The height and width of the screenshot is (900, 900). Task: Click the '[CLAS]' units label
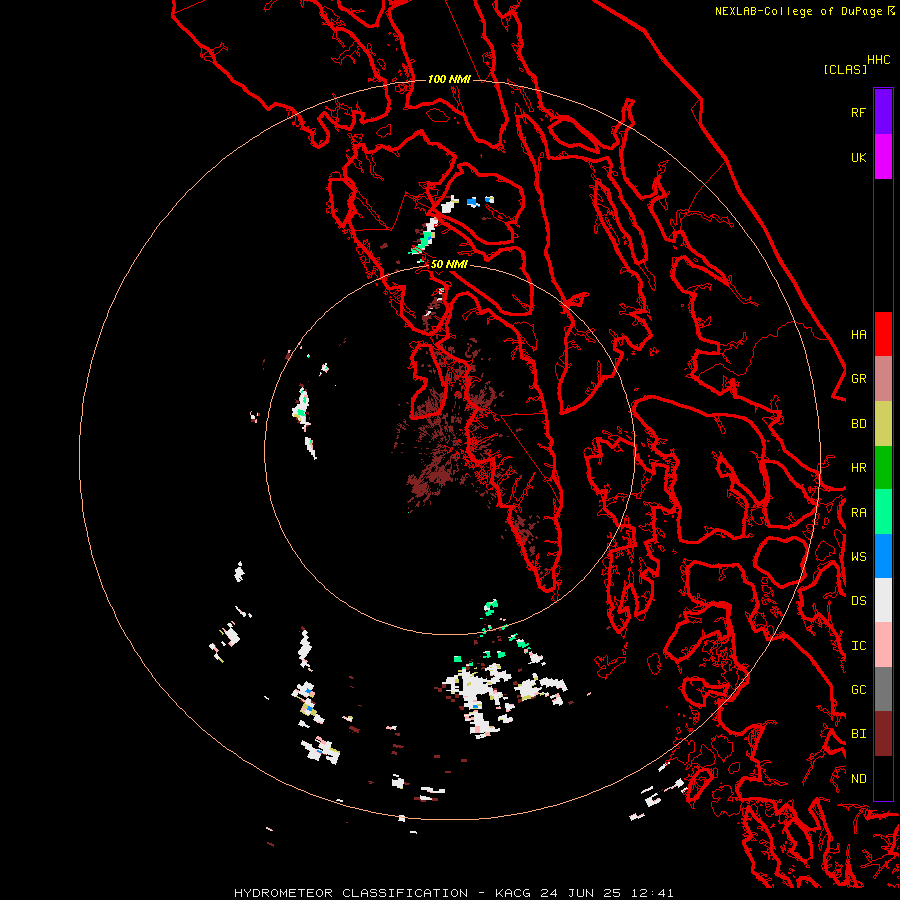845,69
